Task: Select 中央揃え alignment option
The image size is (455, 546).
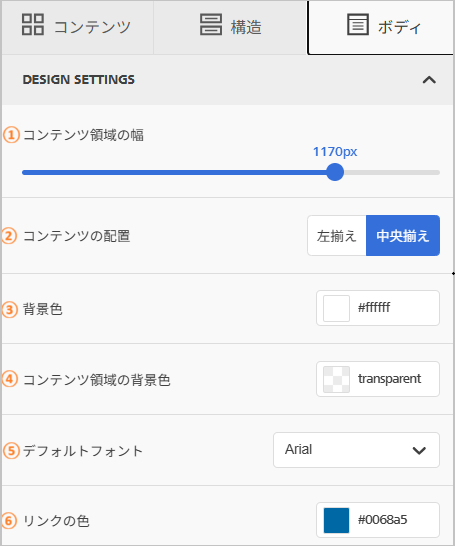Action: 403,236
